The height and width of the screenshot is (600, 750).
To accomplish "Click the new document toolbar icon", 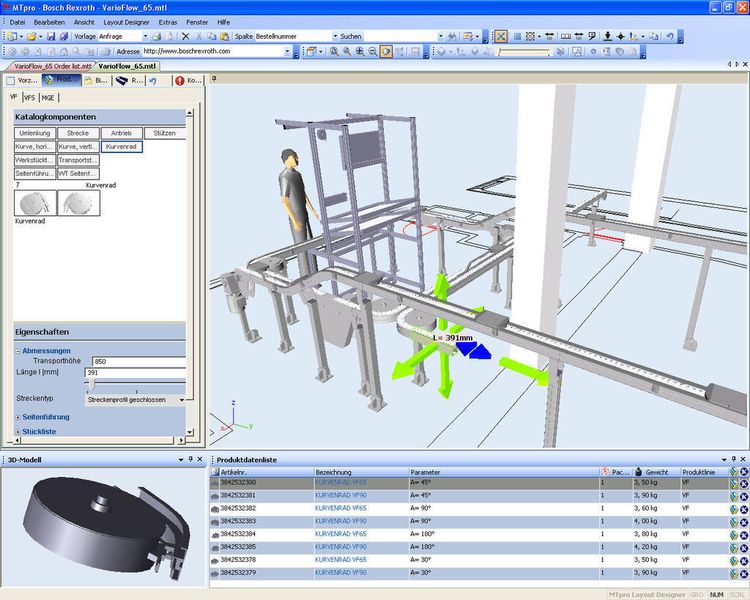I will pos(12,36).
